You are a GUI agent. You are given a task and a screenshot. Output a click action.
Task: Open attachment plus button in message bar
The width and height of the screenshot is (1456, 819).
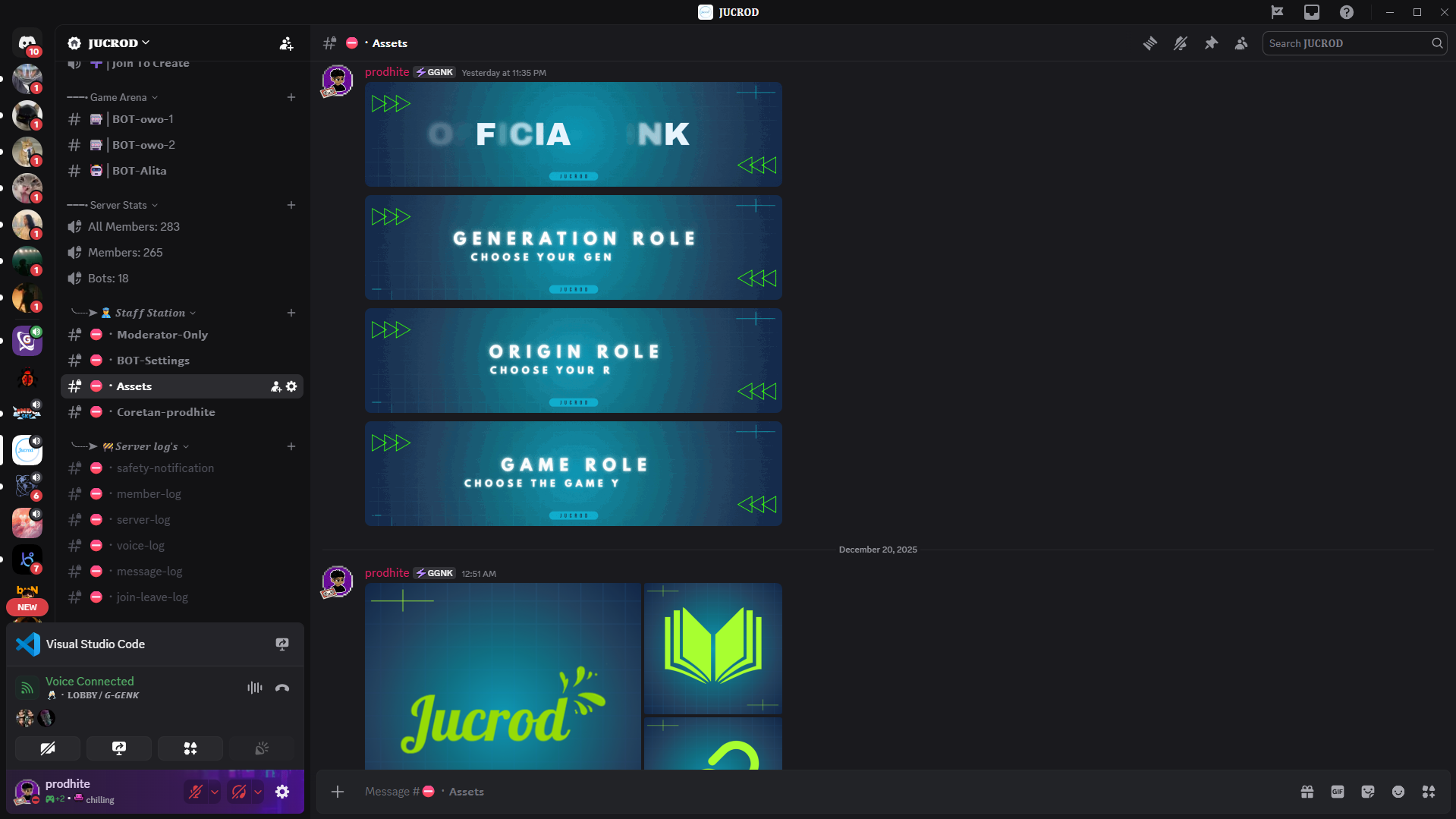pyautogui.click(x=338, y=792)
